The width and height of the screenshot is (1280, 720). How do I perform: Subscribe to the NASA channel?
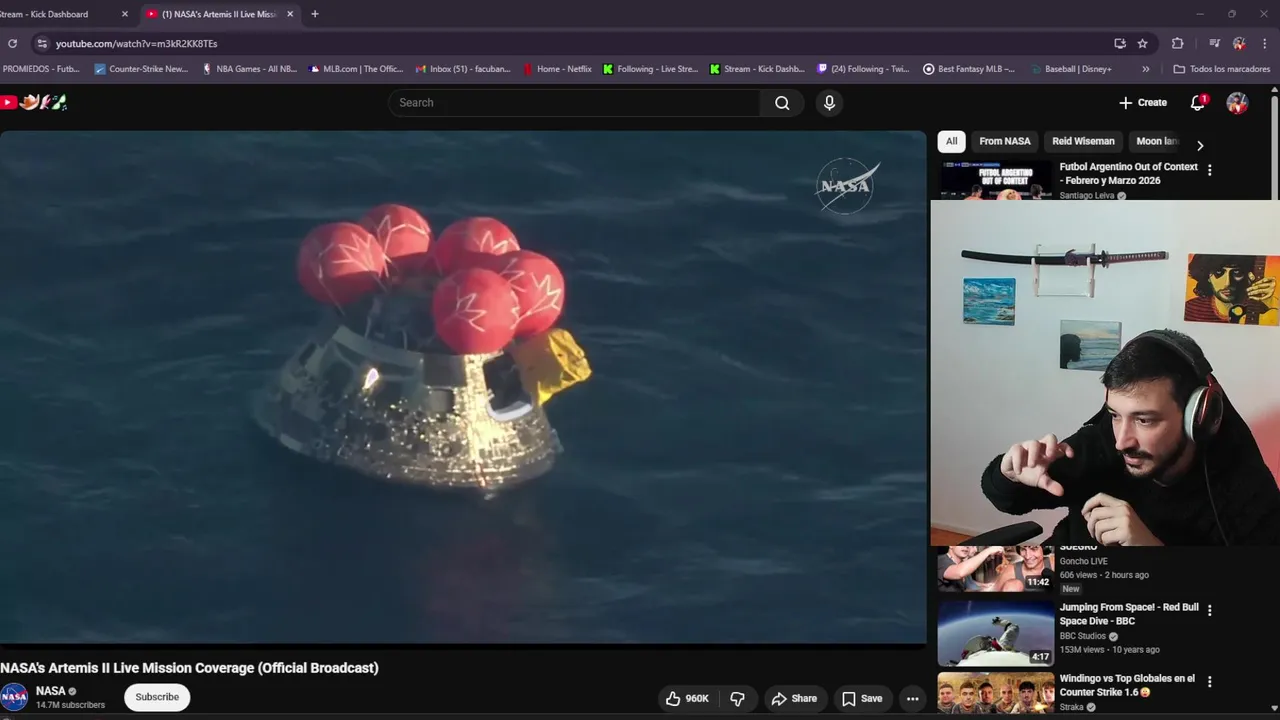coord(157,697)
